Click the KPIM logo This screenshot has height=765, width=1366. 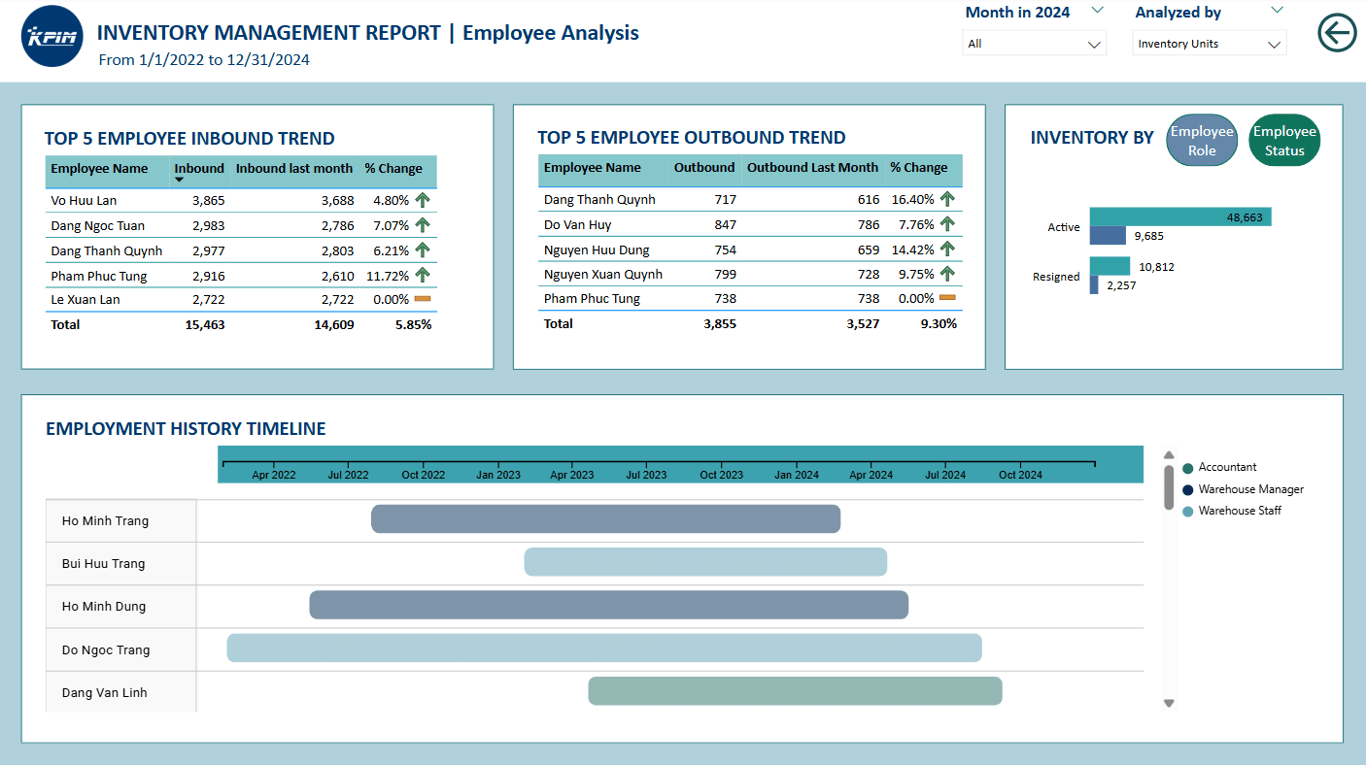(51, 36)
